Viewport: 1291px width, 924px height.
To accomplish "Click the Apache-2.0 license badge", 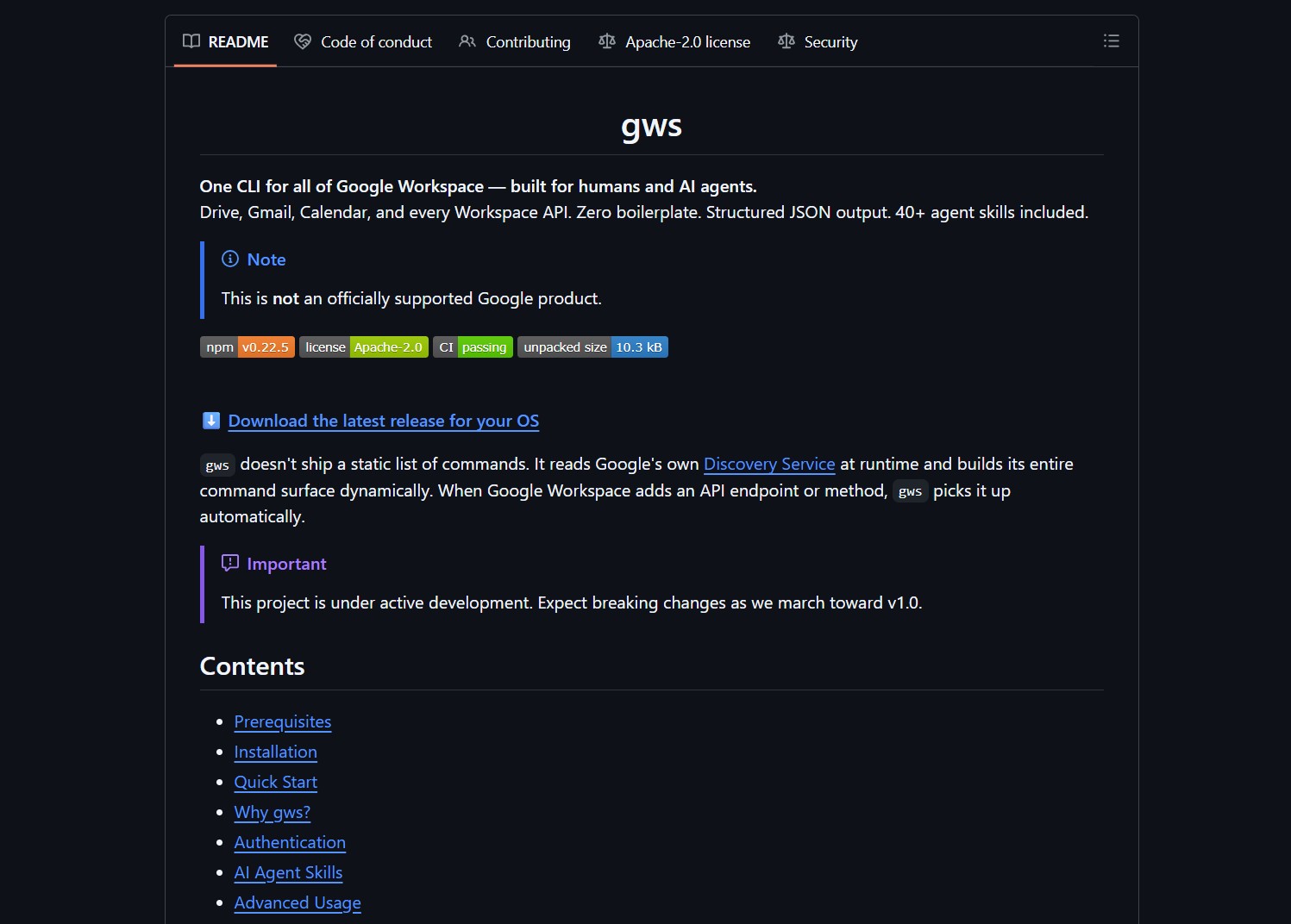I will 363,347.
